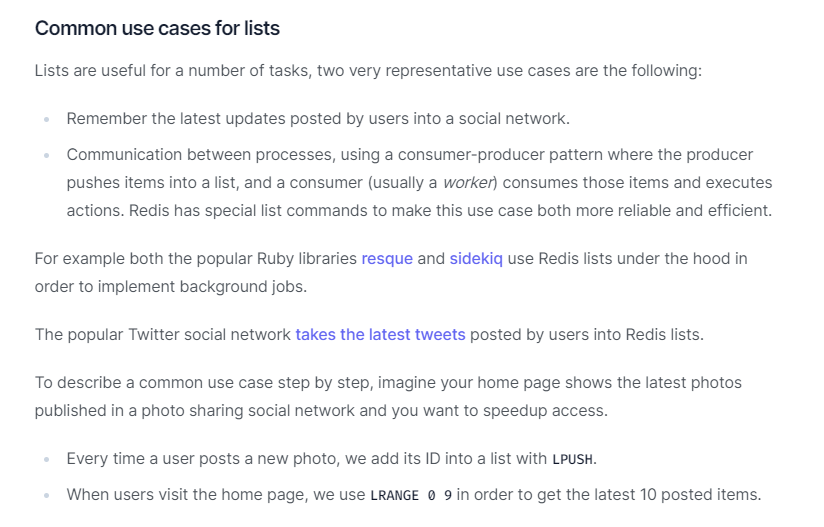
Task: Click the 'Common use cases for lists' heading
Action: tap(157, 28)
